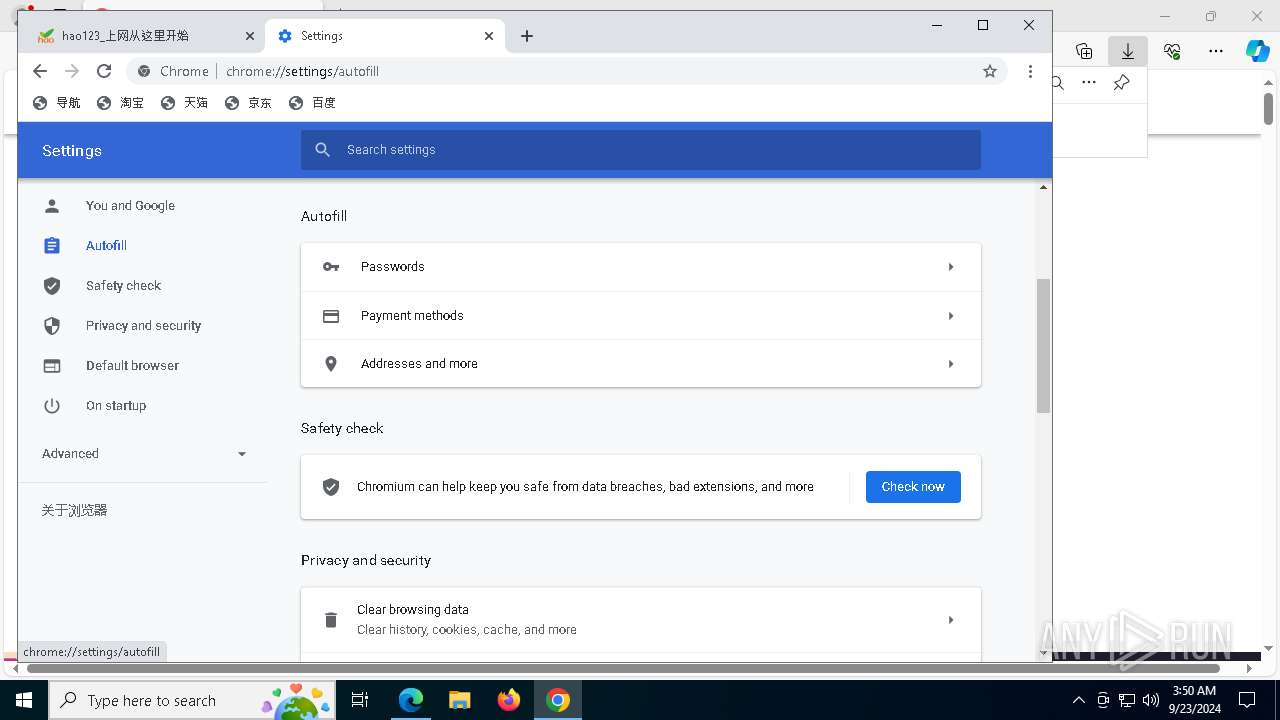Switch to the hao123 tab

click(145, 36)
